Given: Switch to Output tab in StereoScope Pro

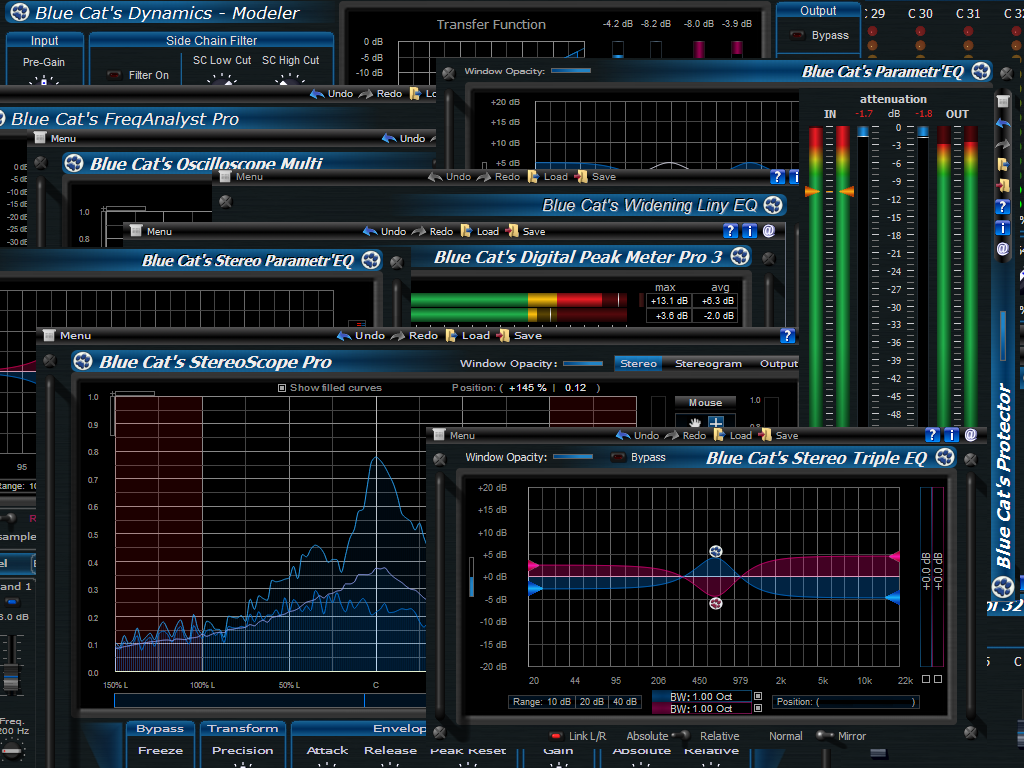Looking at the screenshot, I should (778, 363).
